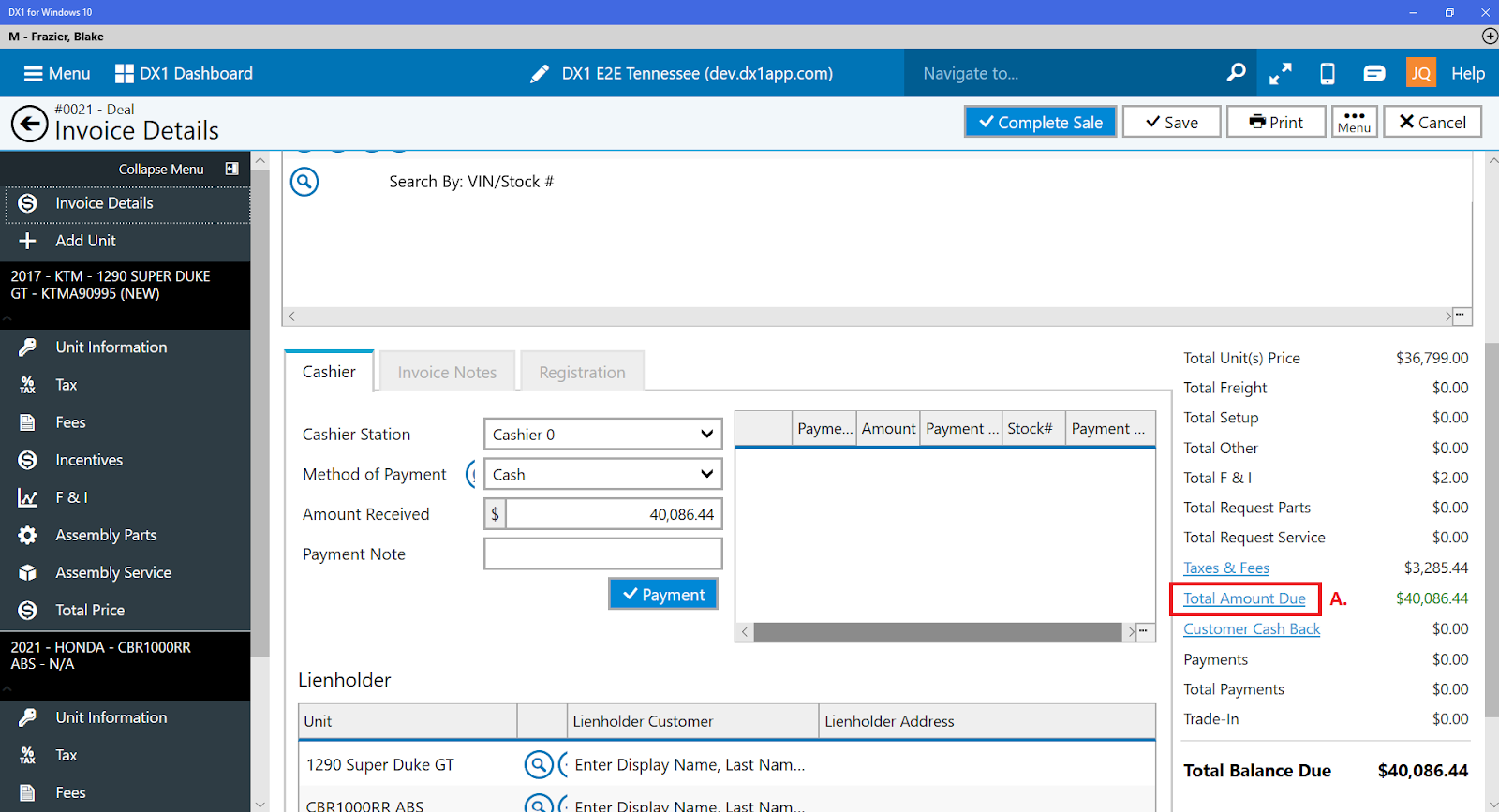
Task: Open the JQ user profile badge
Action: (x=1421, y=73)
